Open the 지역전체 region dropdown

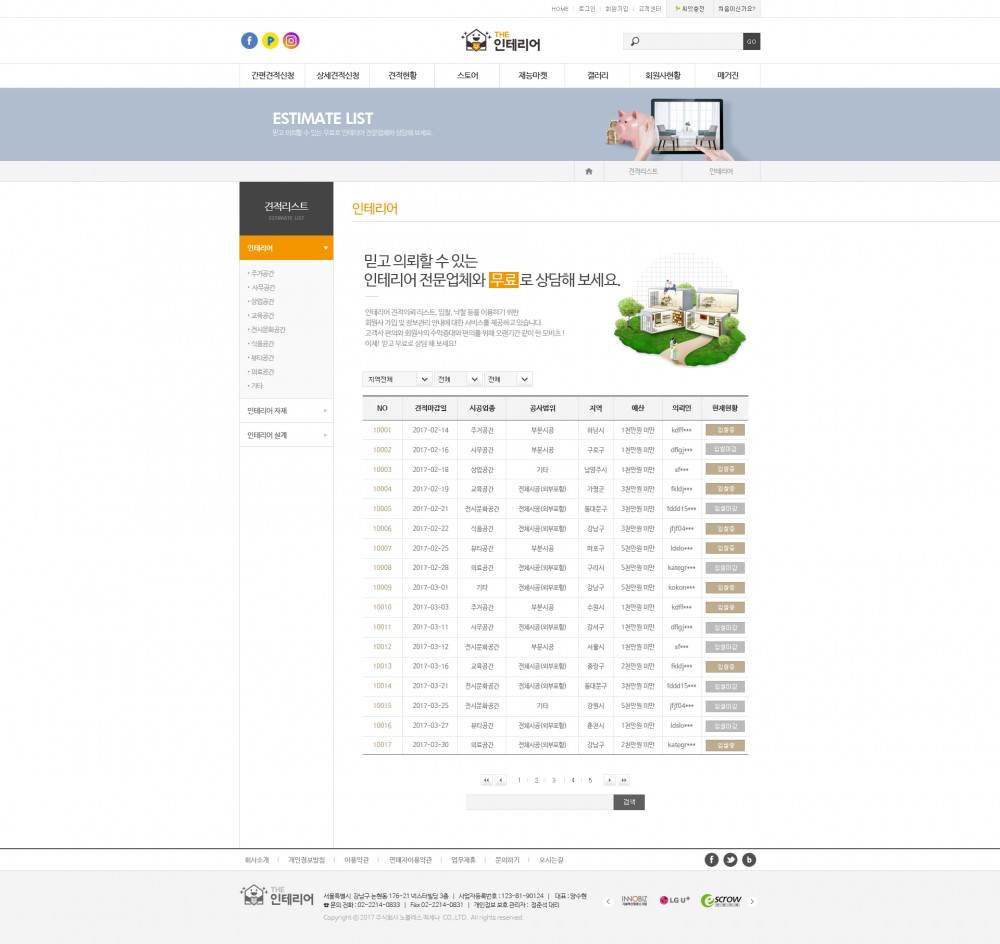tap(397, 379)
